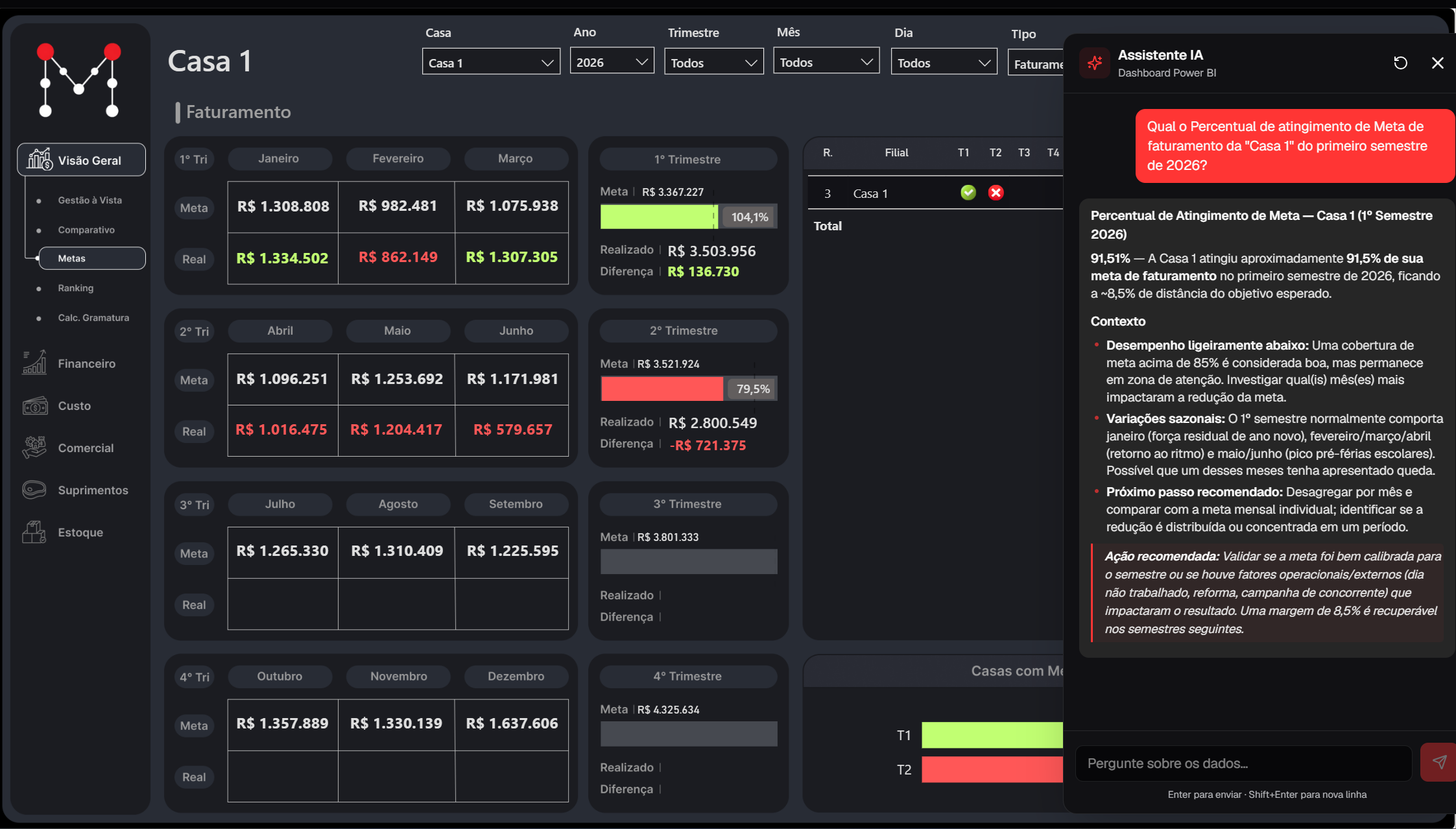Send the message with paper plane button

click(x=1438, y=762)
